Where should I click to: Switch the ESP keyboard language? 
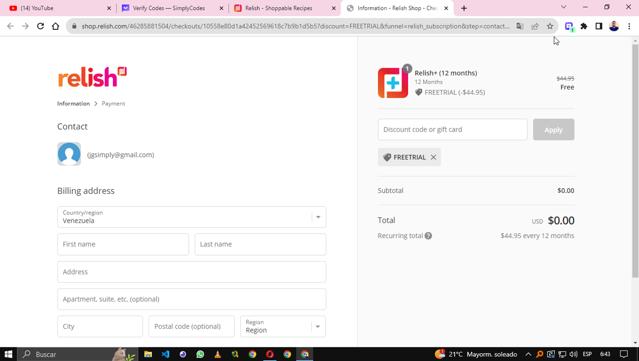(587, 354)
